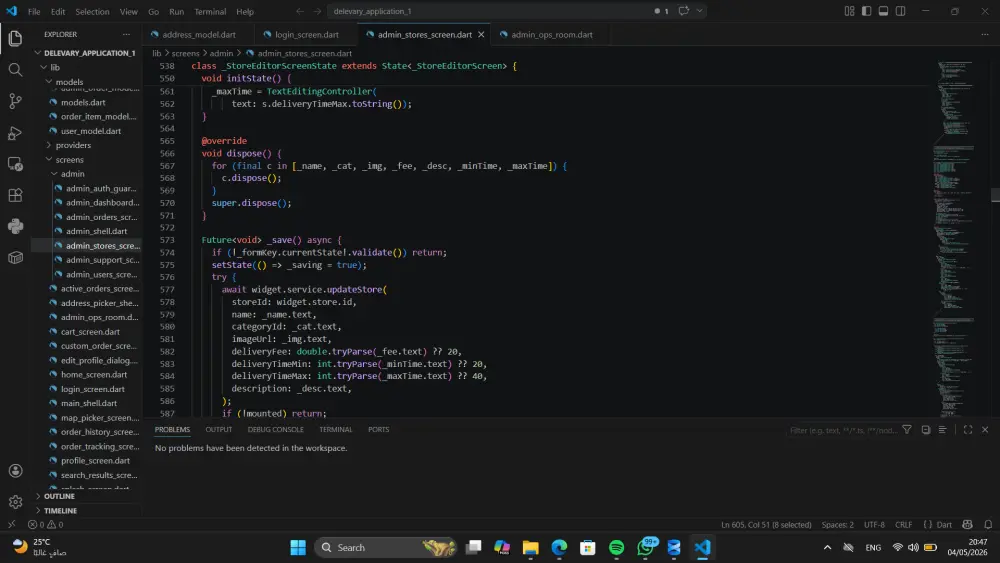Viewport: 1000px width, 563px height.
Task: Switch Problems panel to table view
Action: click(x=943, y=430)
